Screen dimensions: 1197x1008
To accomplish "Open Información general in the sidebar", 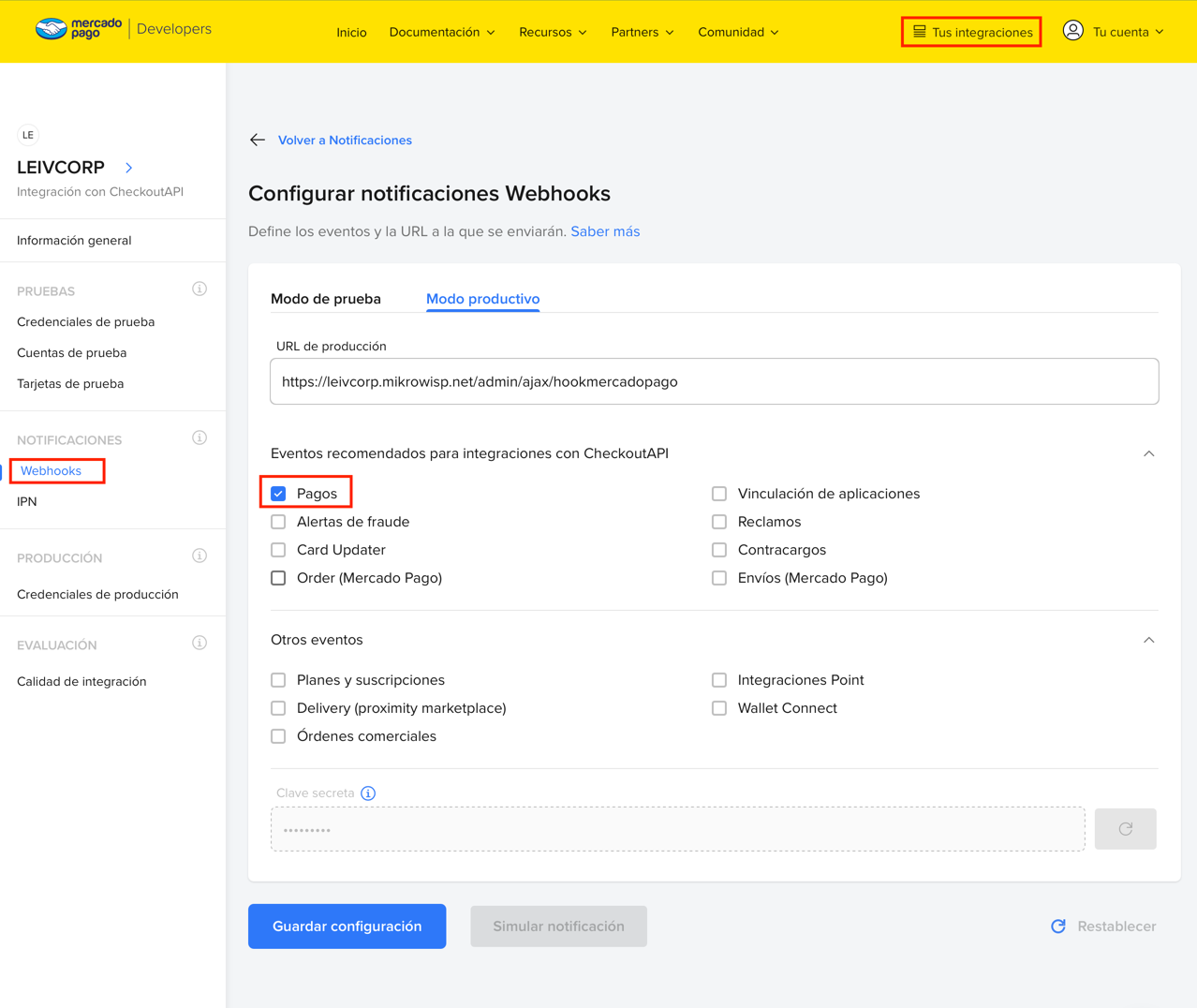I will (x=74, y=241).
